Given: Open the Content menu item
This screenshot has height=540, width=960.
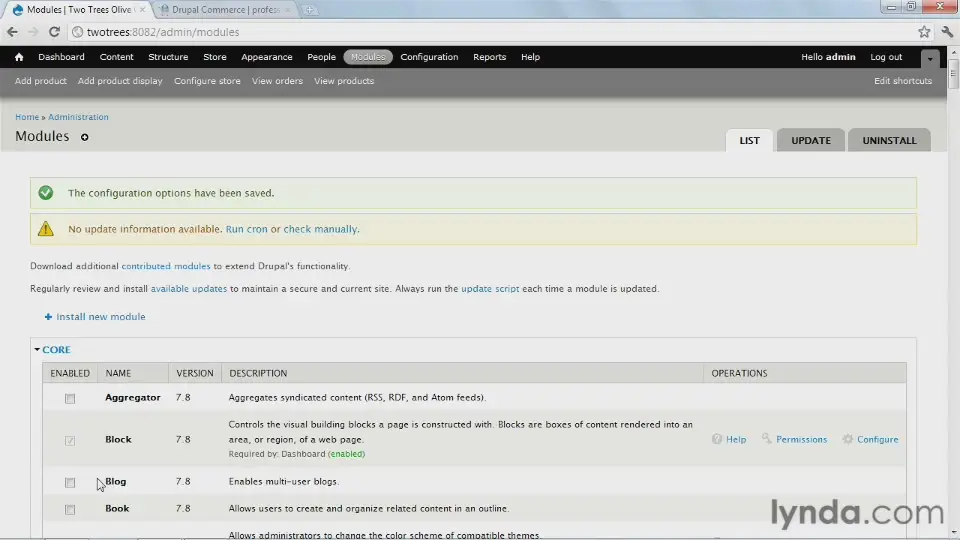Looking at the screenshot, I should pos(116,57).
